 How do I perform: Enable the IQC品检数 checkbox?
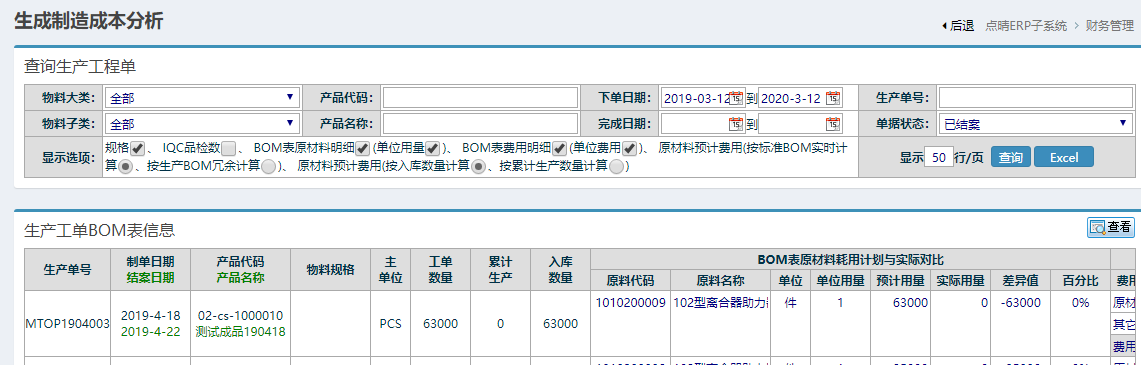point(228,148)
